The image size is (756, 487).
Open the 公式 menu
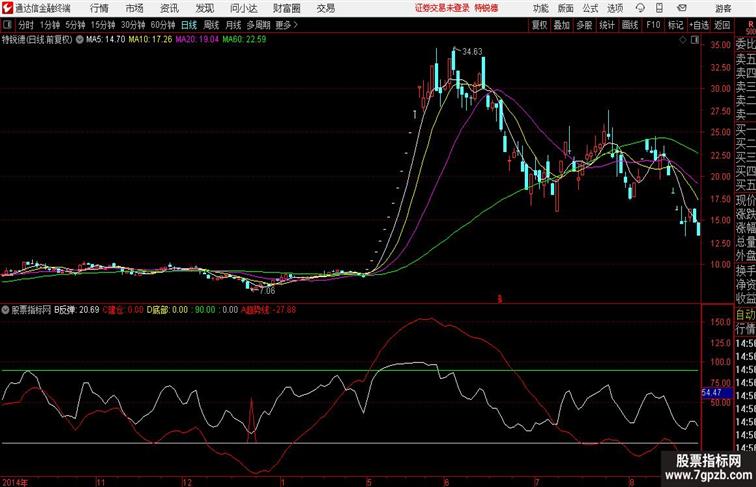(x=590, y=8)
